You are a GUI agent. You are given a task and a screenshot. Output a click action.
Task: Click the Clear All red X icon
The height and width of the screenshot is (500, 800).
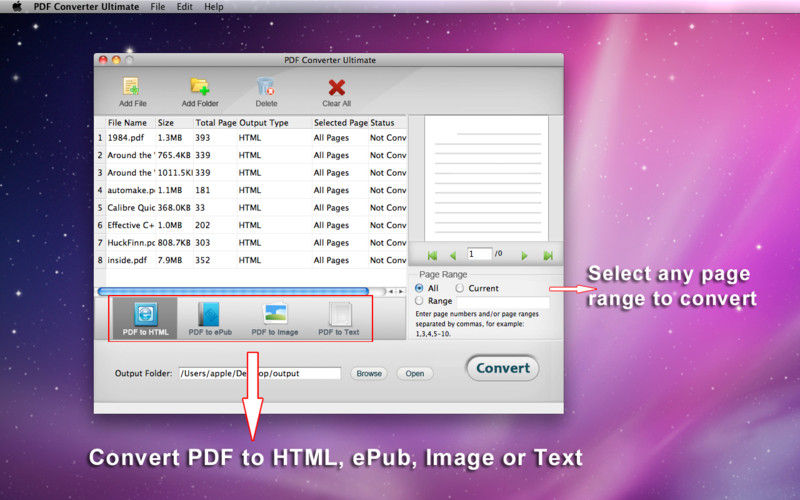click(336, 87)
